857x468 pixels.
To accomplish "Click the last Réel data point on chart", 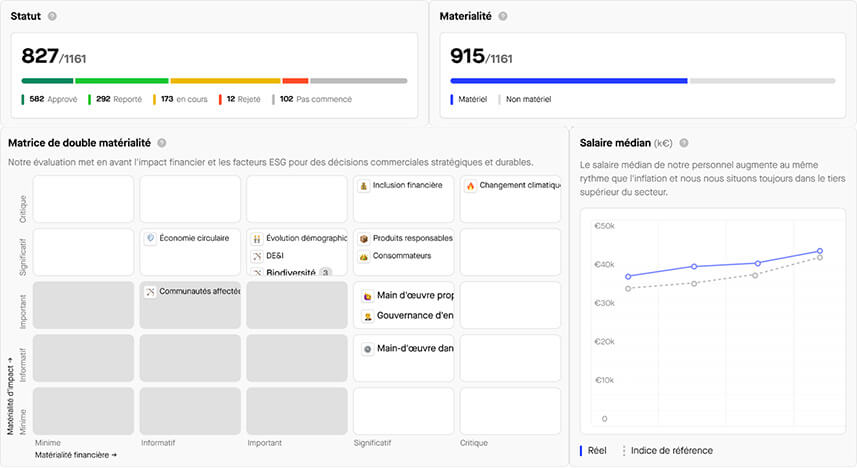I will (820, 251).
